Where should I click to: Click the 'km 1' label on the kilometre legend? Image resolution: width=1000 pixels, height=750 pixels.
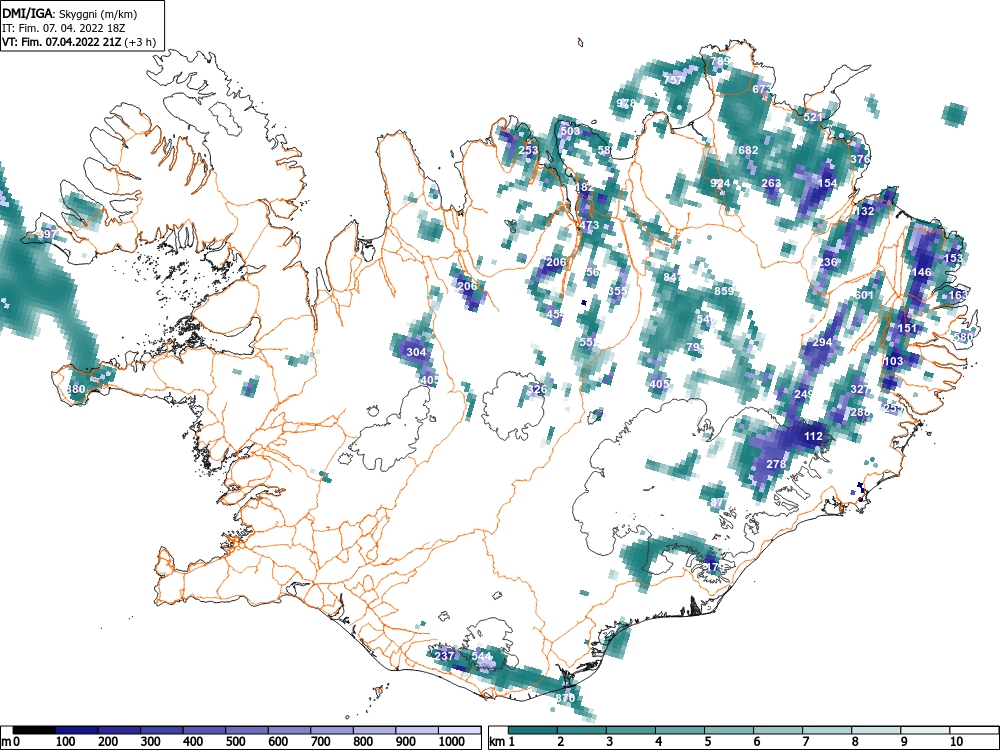coord(503,742)
